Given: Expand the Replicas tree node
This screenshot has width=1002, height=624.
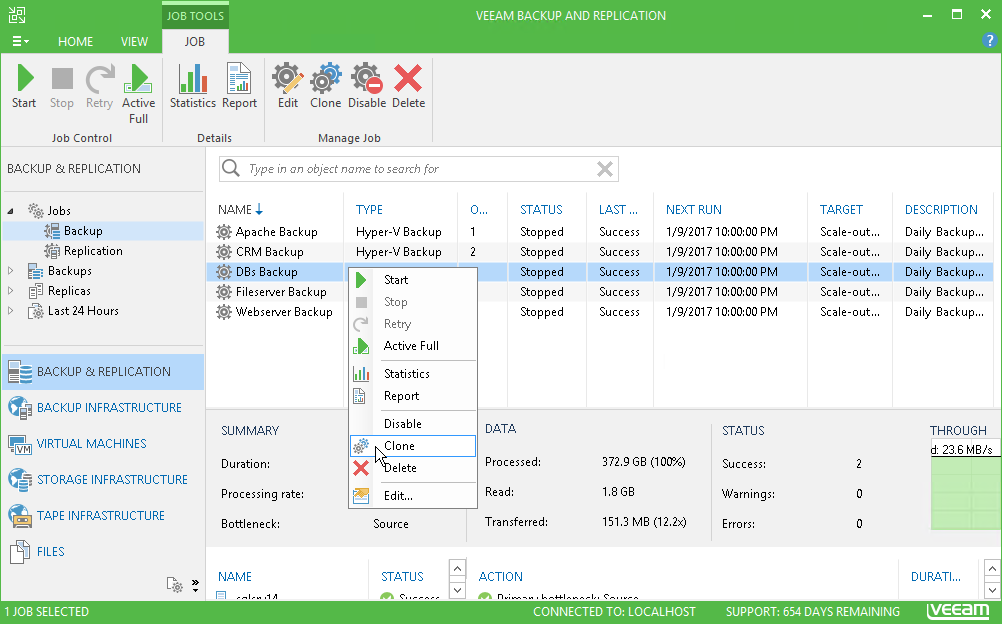Looking at the screenshot, I should (x=11, y=291).
